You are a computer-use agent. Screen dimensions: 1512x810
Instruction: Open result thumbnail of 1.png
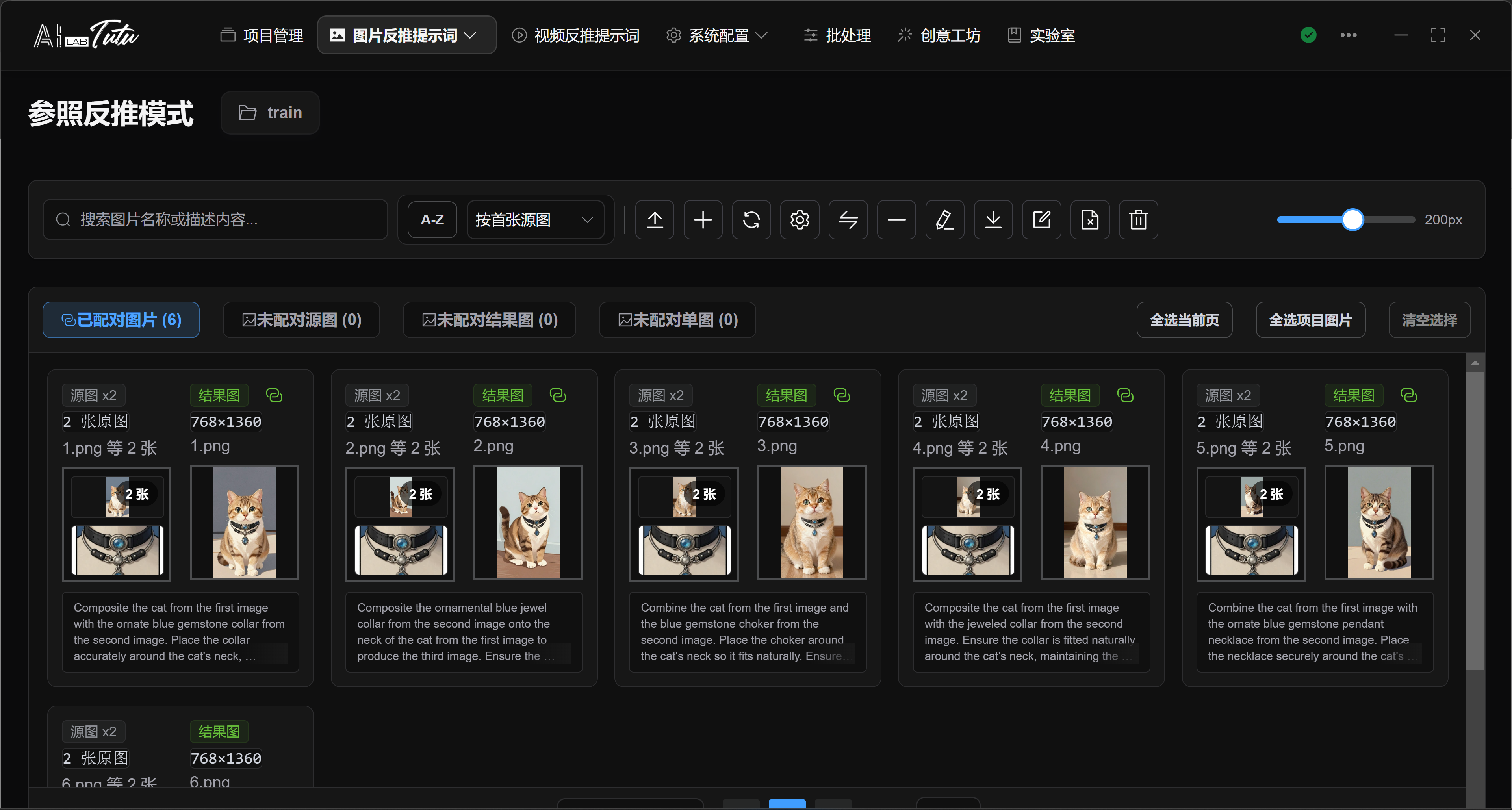pos(244,523)
